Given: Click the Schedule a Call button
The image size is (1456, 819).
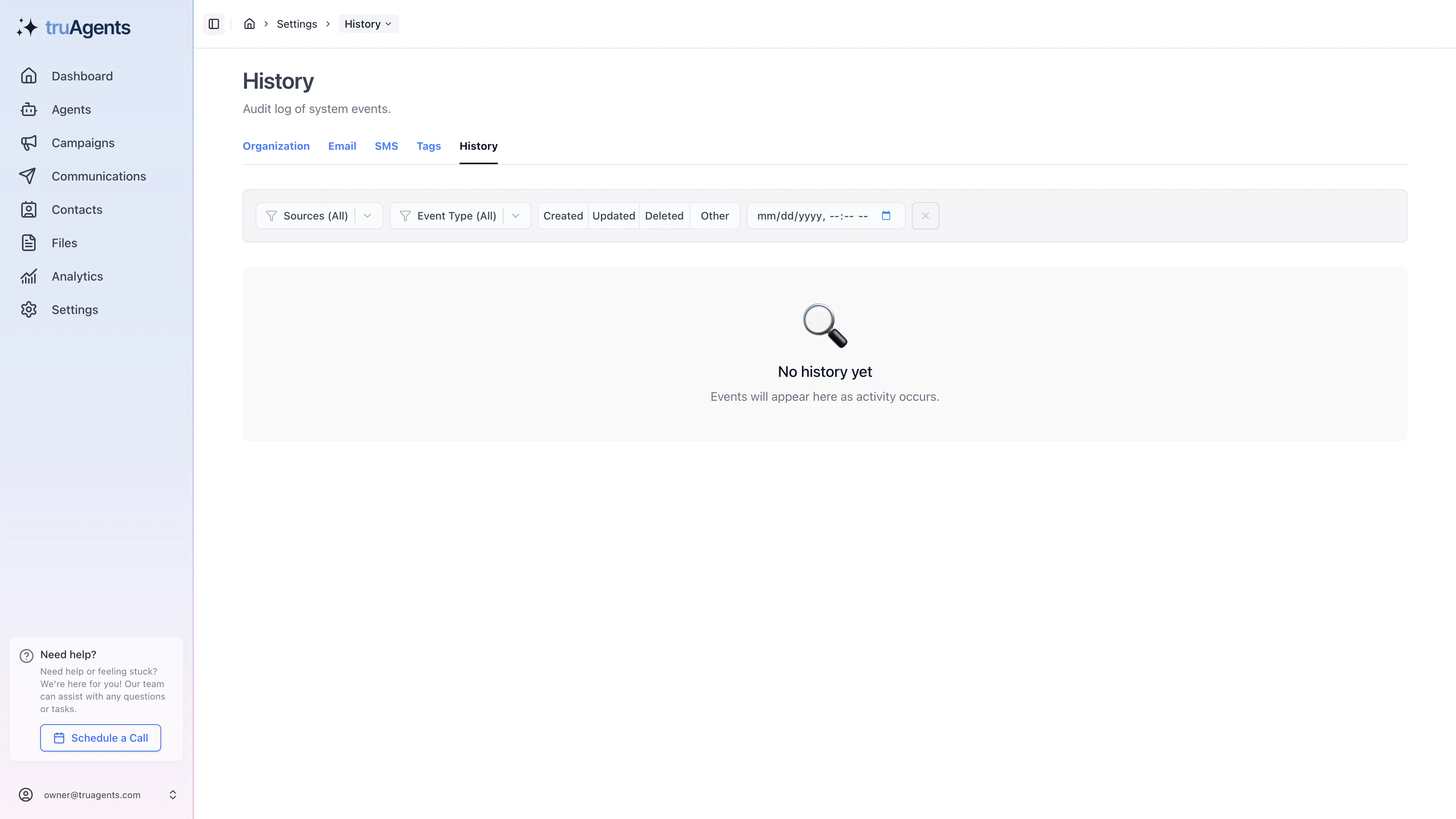Looking at the screenshot, I should click(100, 737).
